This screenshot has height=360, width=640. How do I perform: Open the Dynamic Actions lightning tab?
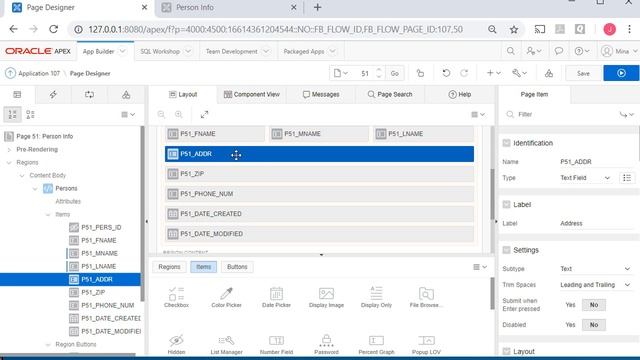coord(53,95)
